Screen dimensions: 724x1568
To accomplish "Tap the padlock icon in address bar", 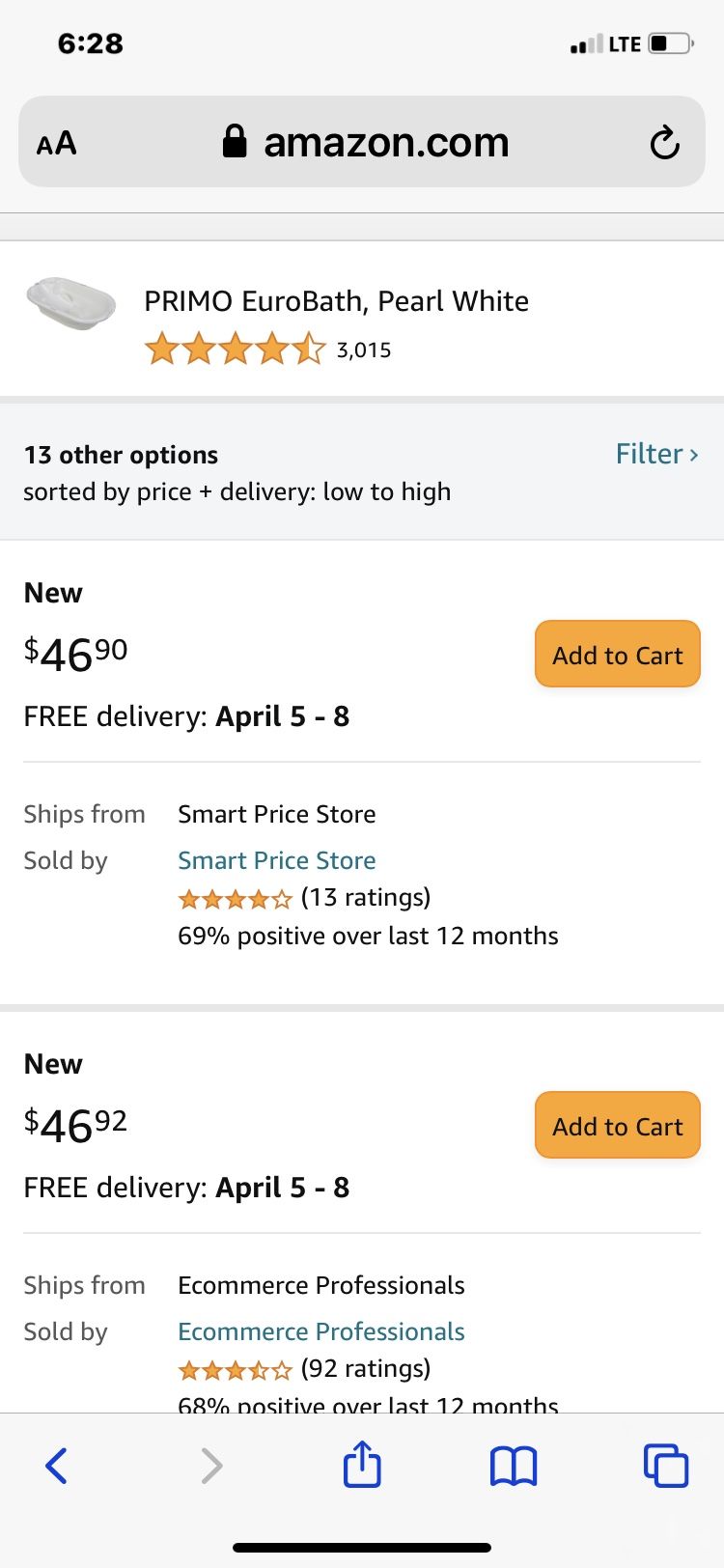I will (235, 141).
